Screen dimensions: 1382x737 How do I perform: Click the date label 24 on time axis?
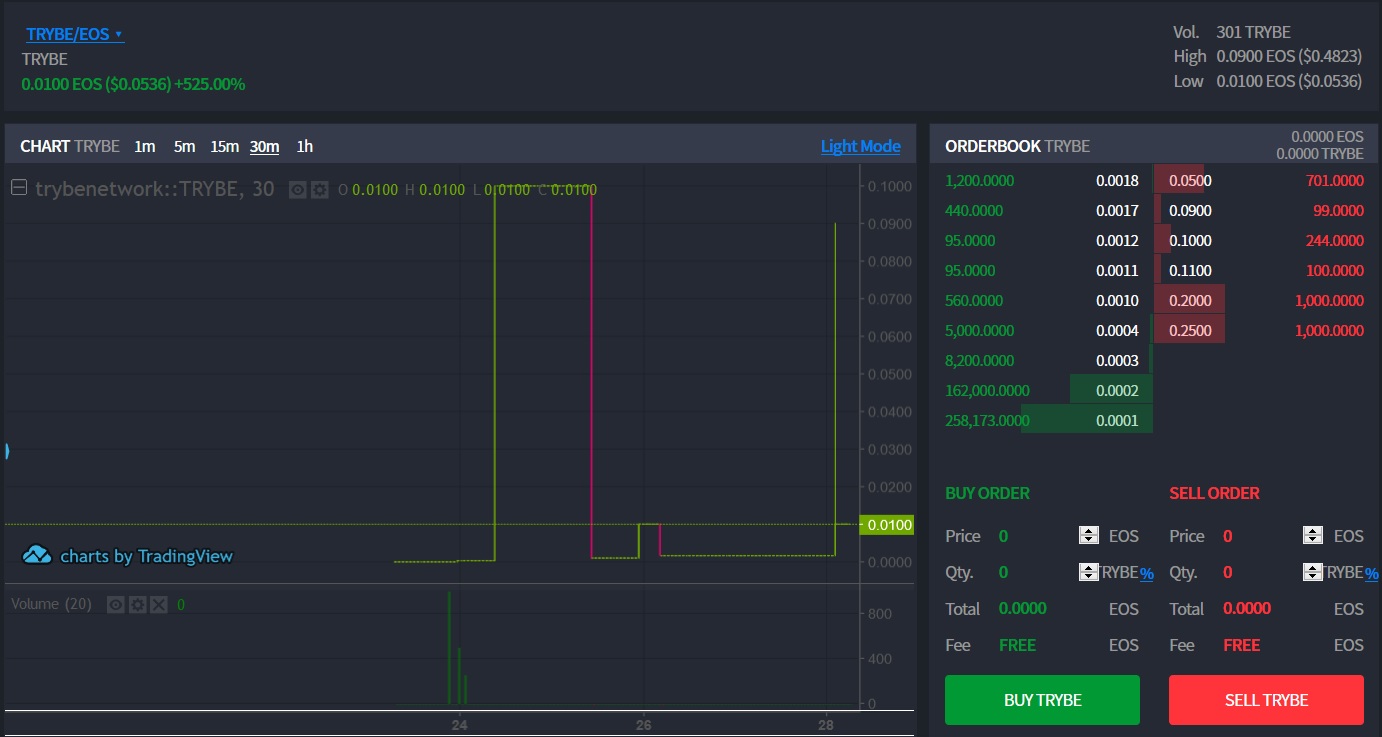click(459, 724)
